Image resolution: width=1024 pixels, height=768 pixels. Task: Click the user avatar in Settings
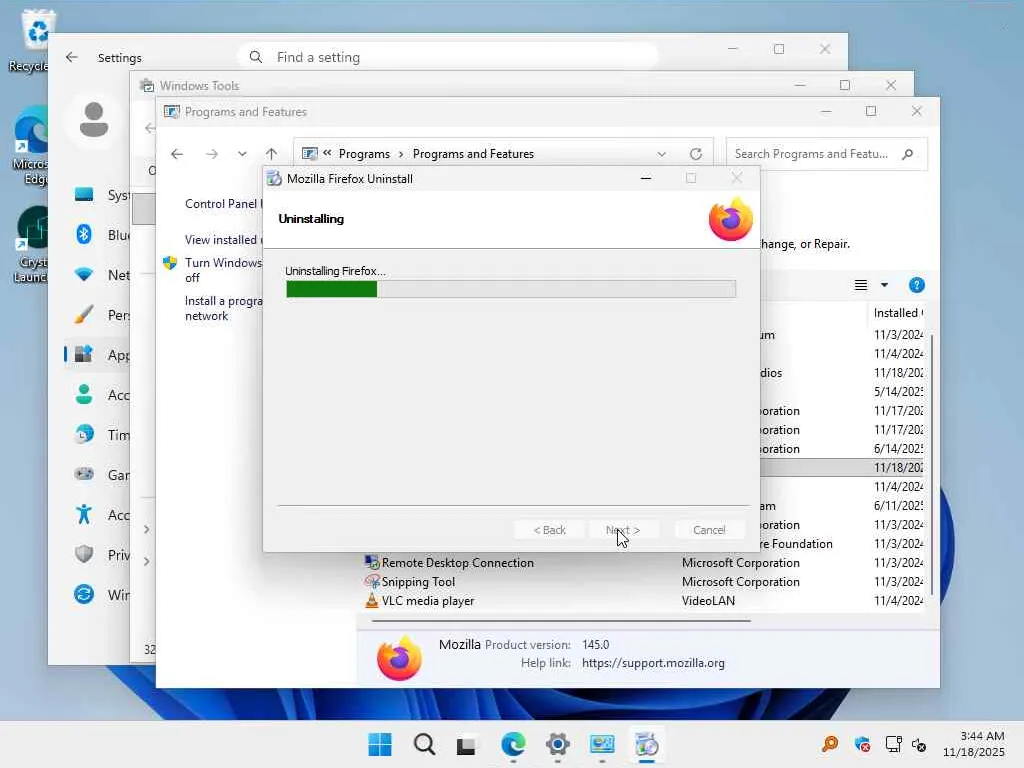[x=94, y=120]
